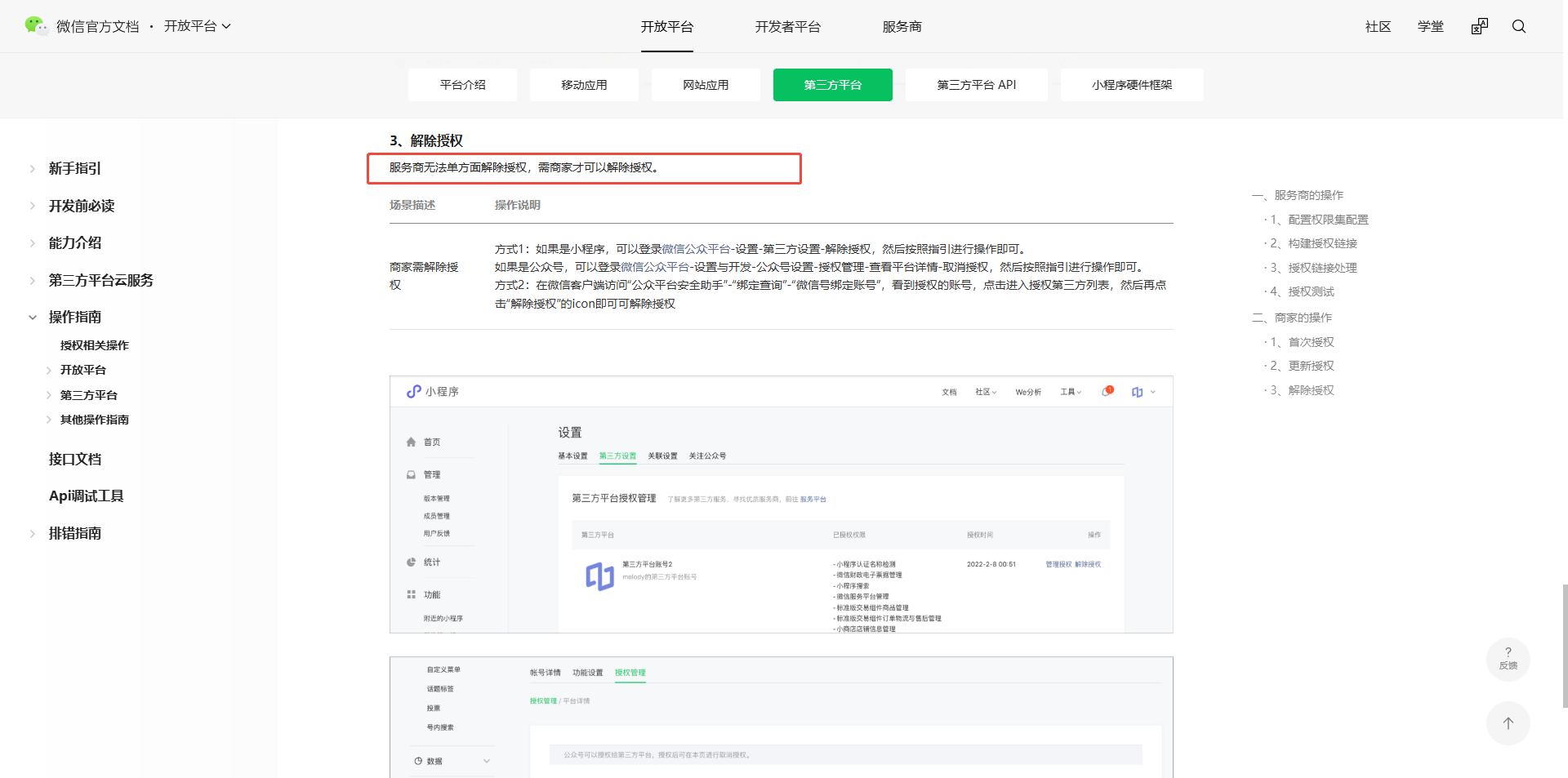Image resolution: width=1568 pixels, height=778 pixels.
Task: Jump to 二、商家的操作 in the outline
Action: (1292, 318)
